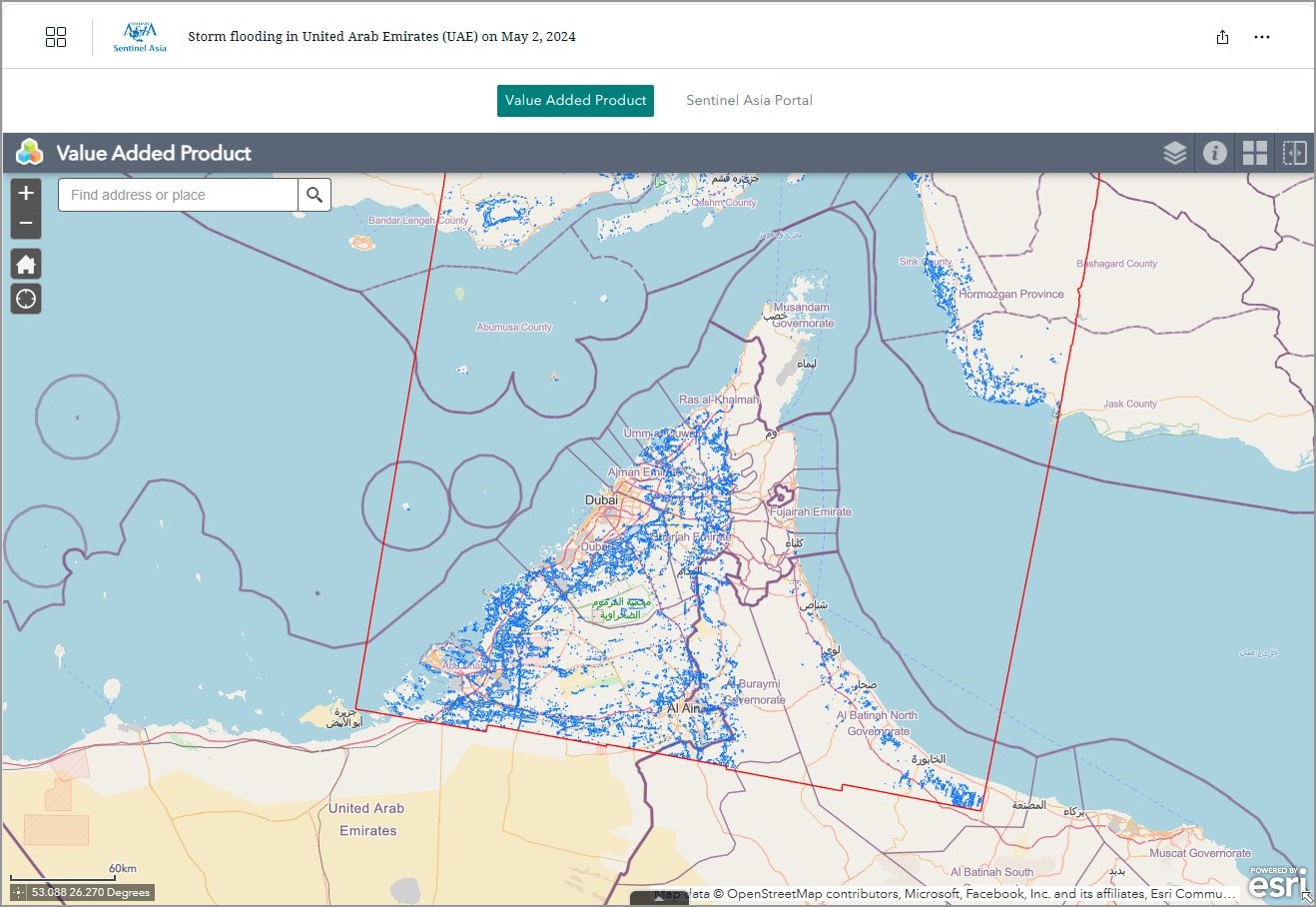
Task: Find my location on the map
Action: 26,299
